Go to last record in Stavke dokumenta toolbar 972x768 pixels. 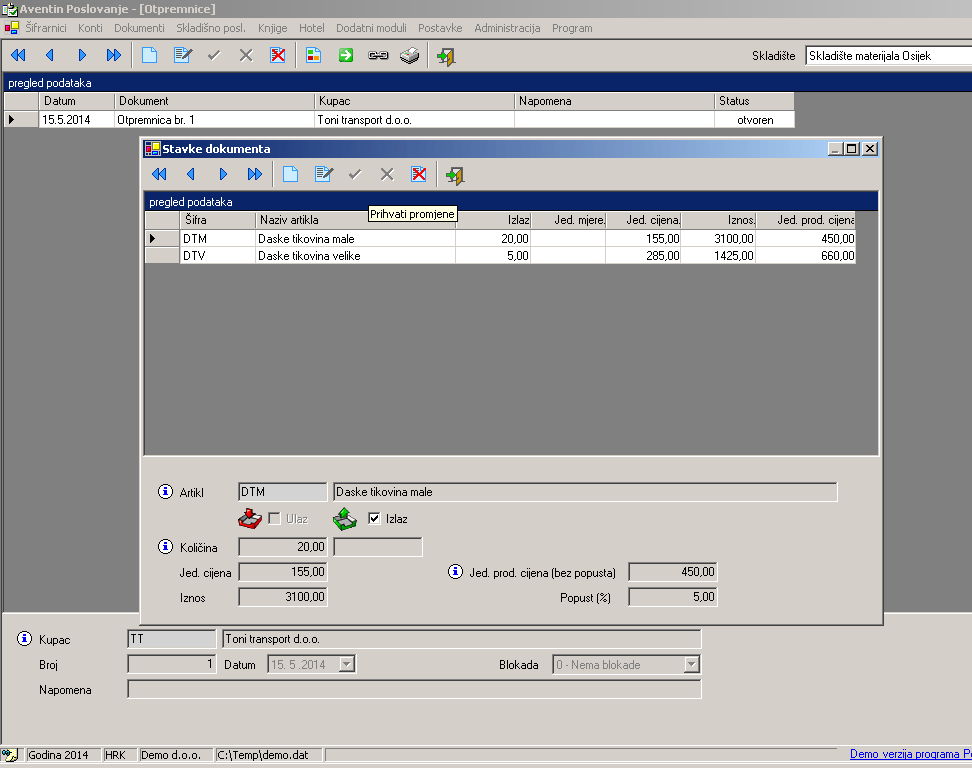click(x=255, y=175)
